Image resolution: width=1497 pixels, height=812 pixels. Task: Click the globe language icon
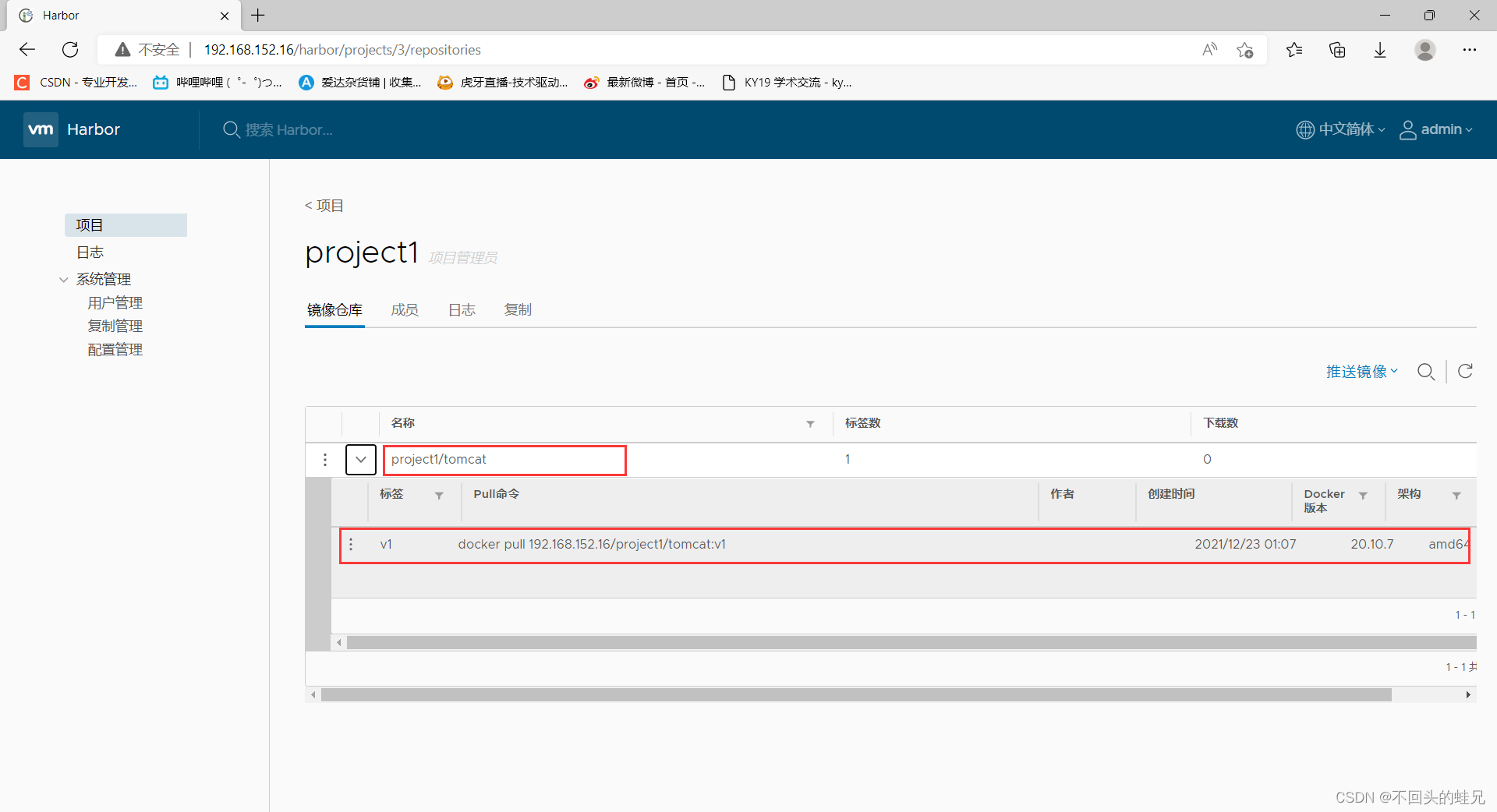(1305, 129)
